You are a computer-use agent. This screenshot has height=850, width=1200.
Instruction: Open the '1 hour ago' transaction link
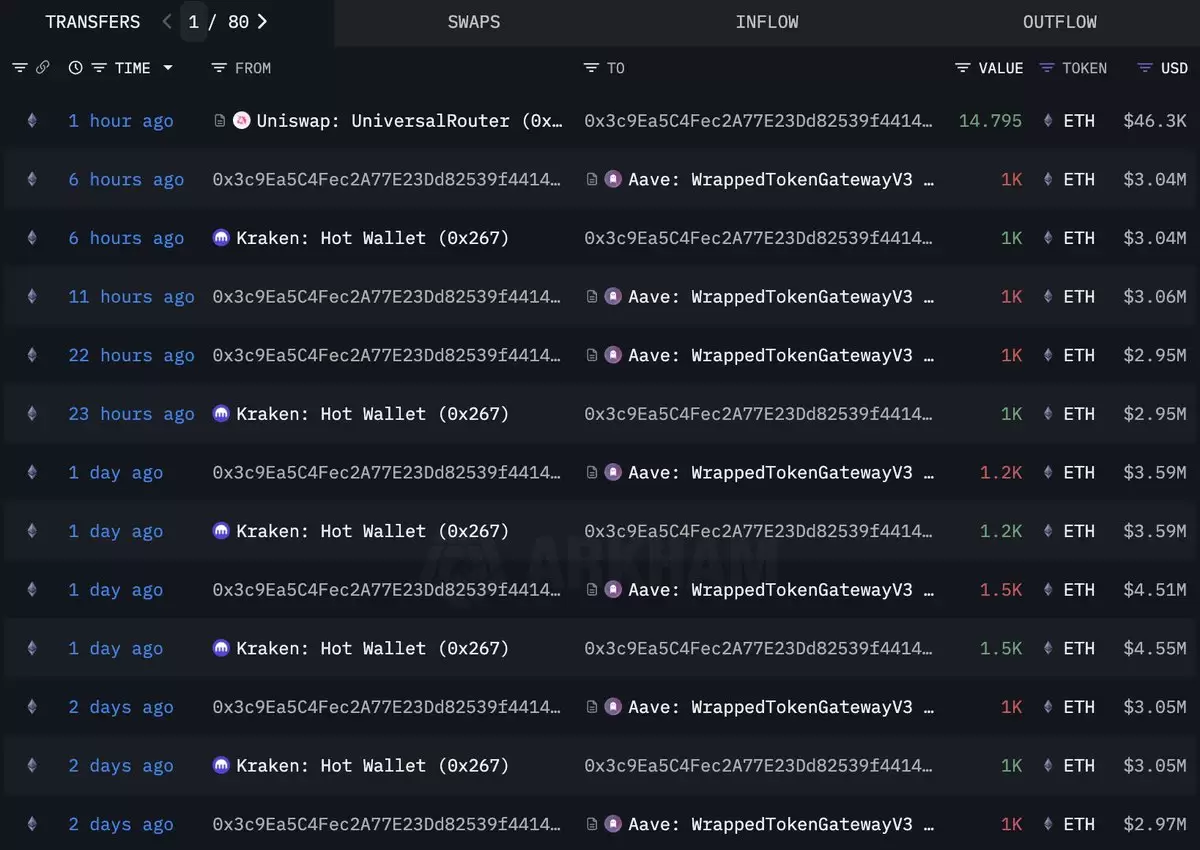(121, 121)
